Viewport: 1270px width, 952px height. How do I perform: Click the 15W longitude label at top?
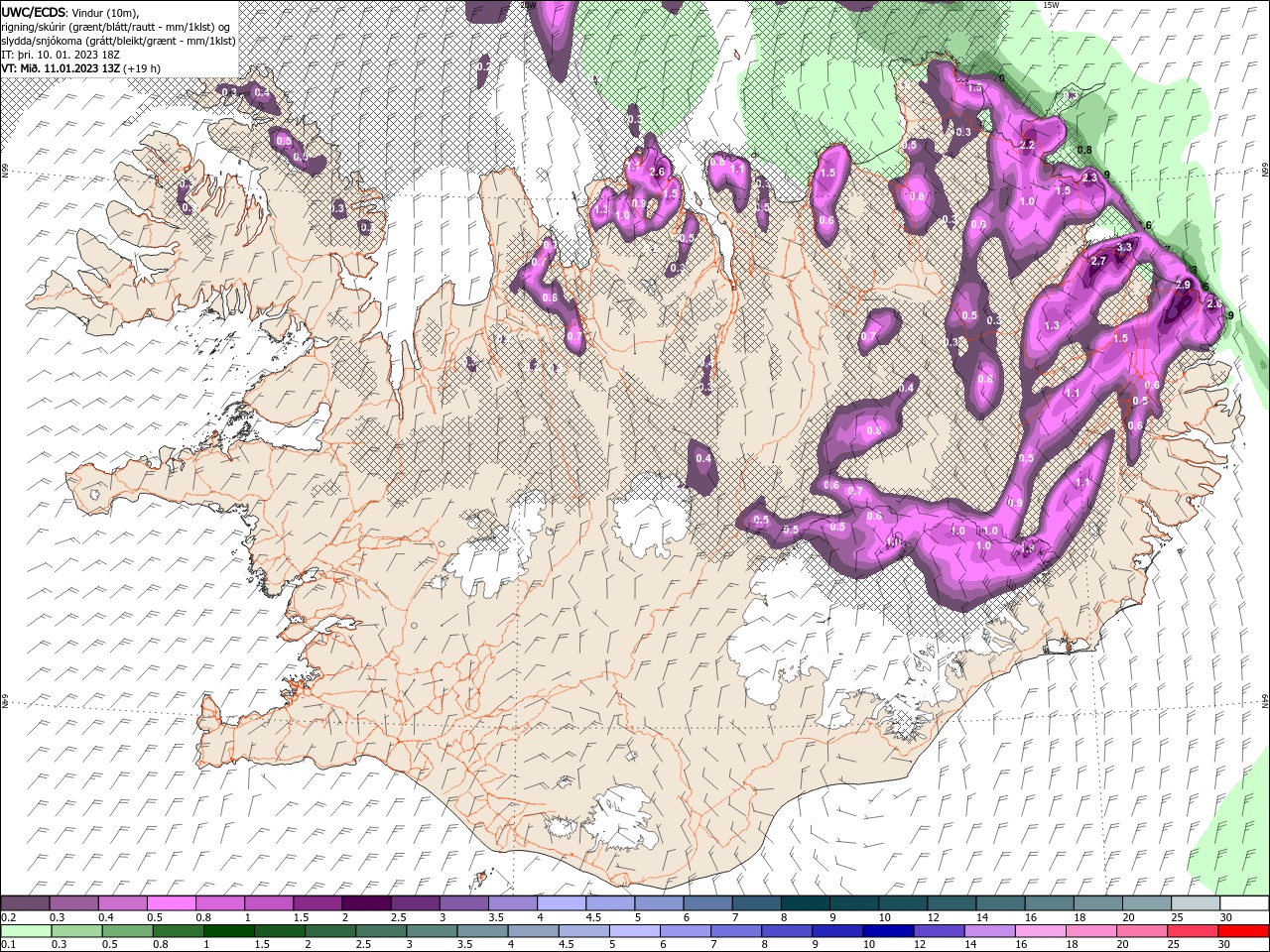pos(1051,5)
